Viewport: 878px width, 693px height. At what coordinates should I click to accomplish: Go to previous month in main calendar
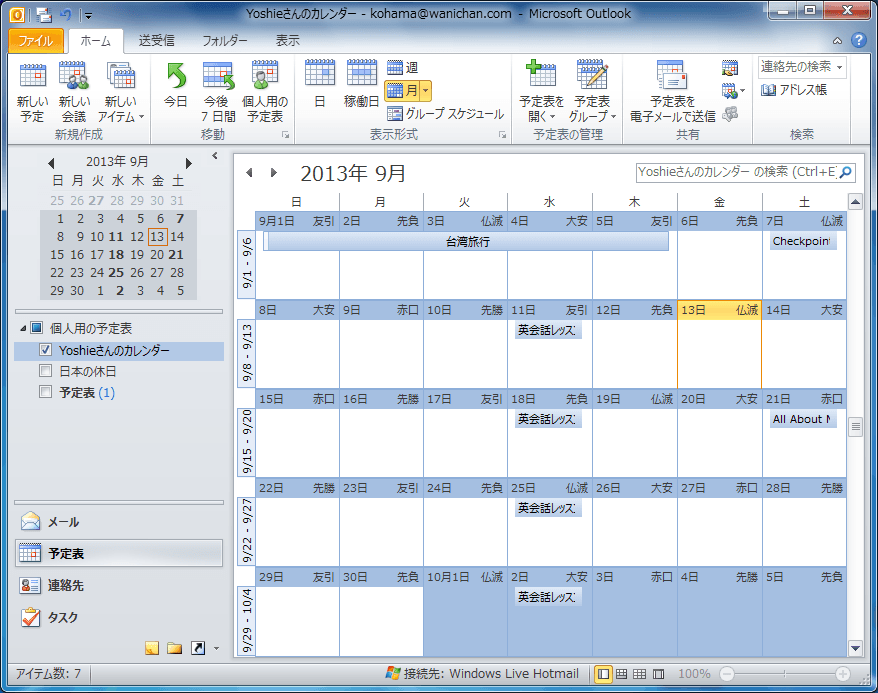point(249,173)
